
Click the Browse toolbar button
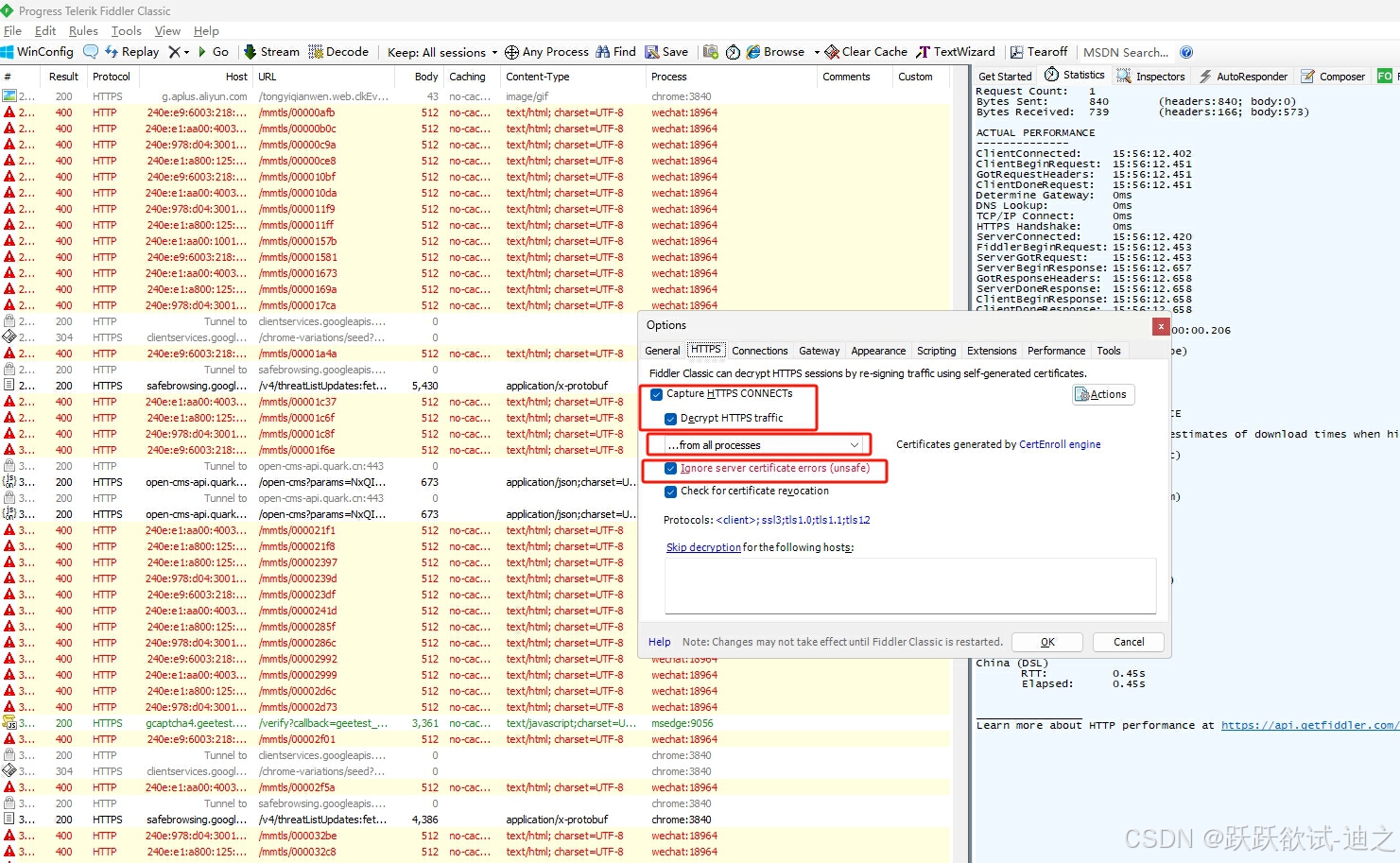776,52
